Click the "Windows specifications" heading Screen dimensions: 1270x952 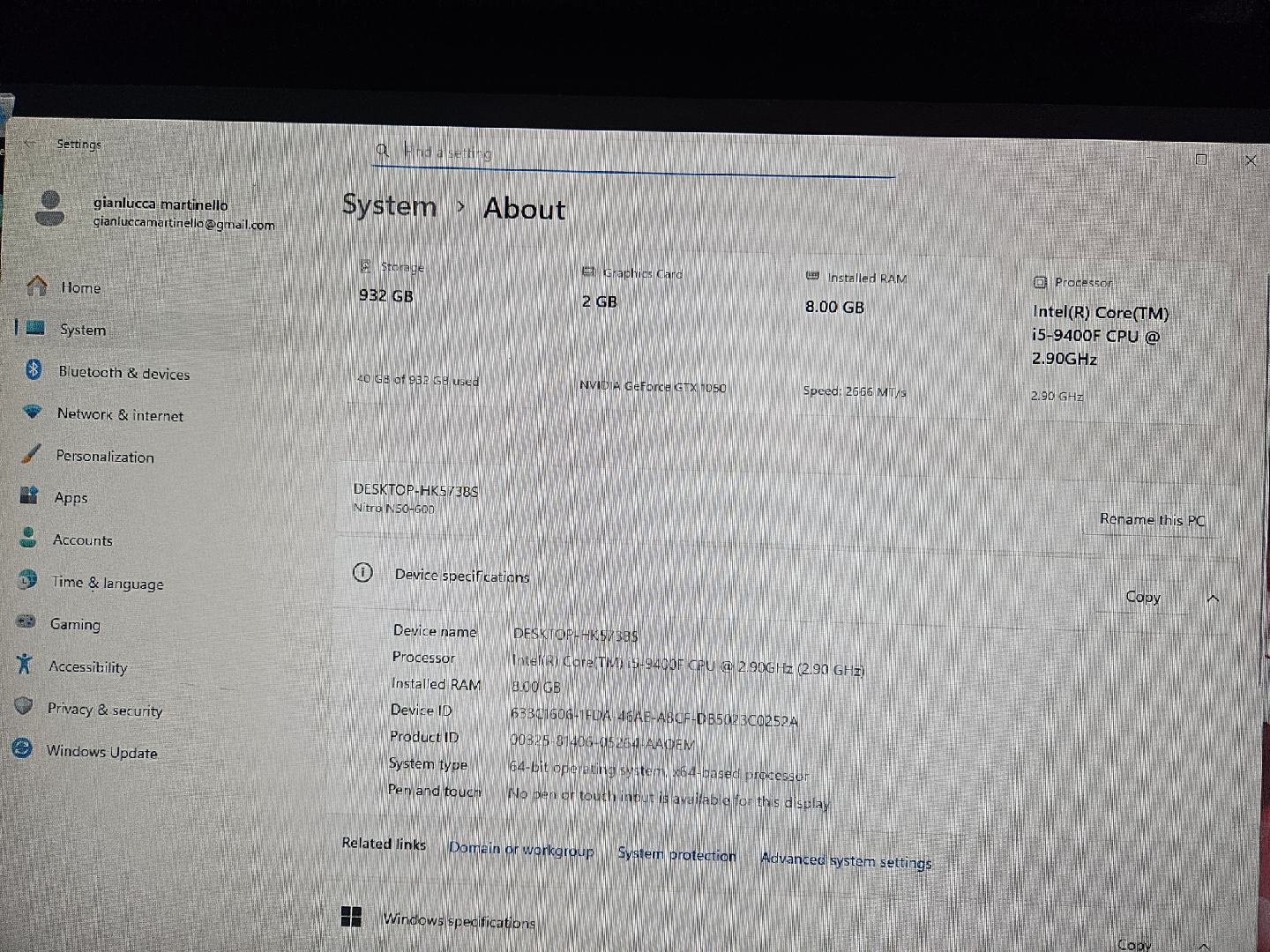click(459, 921)
